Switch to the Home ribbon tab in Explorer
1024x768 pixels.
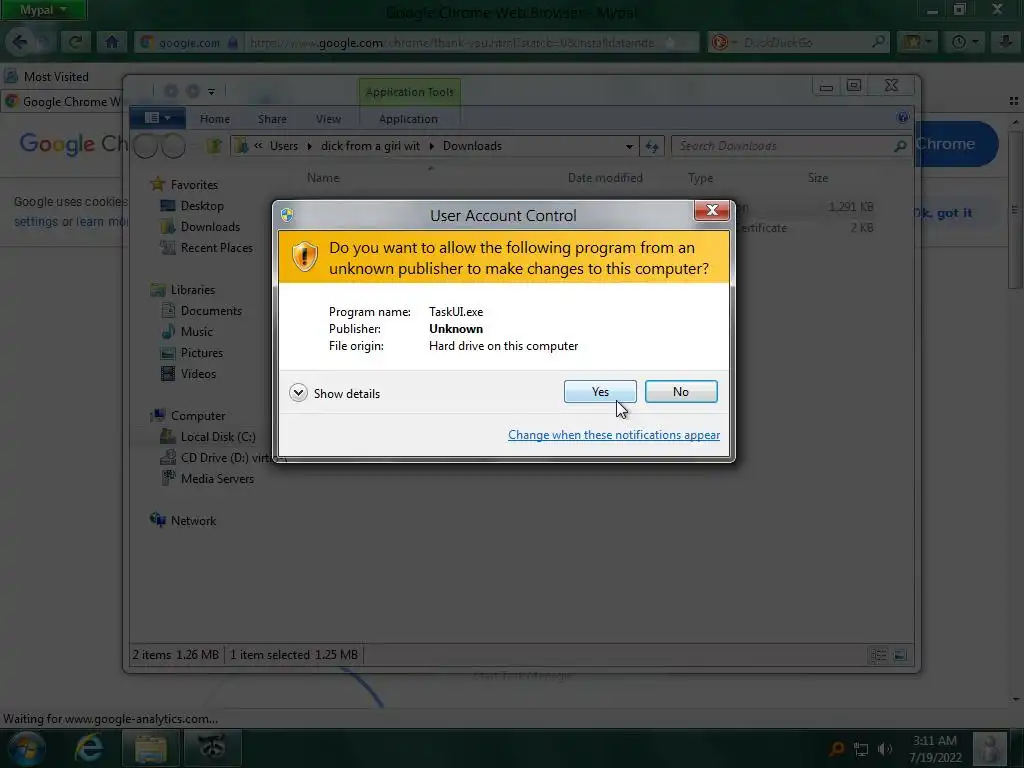215,119
